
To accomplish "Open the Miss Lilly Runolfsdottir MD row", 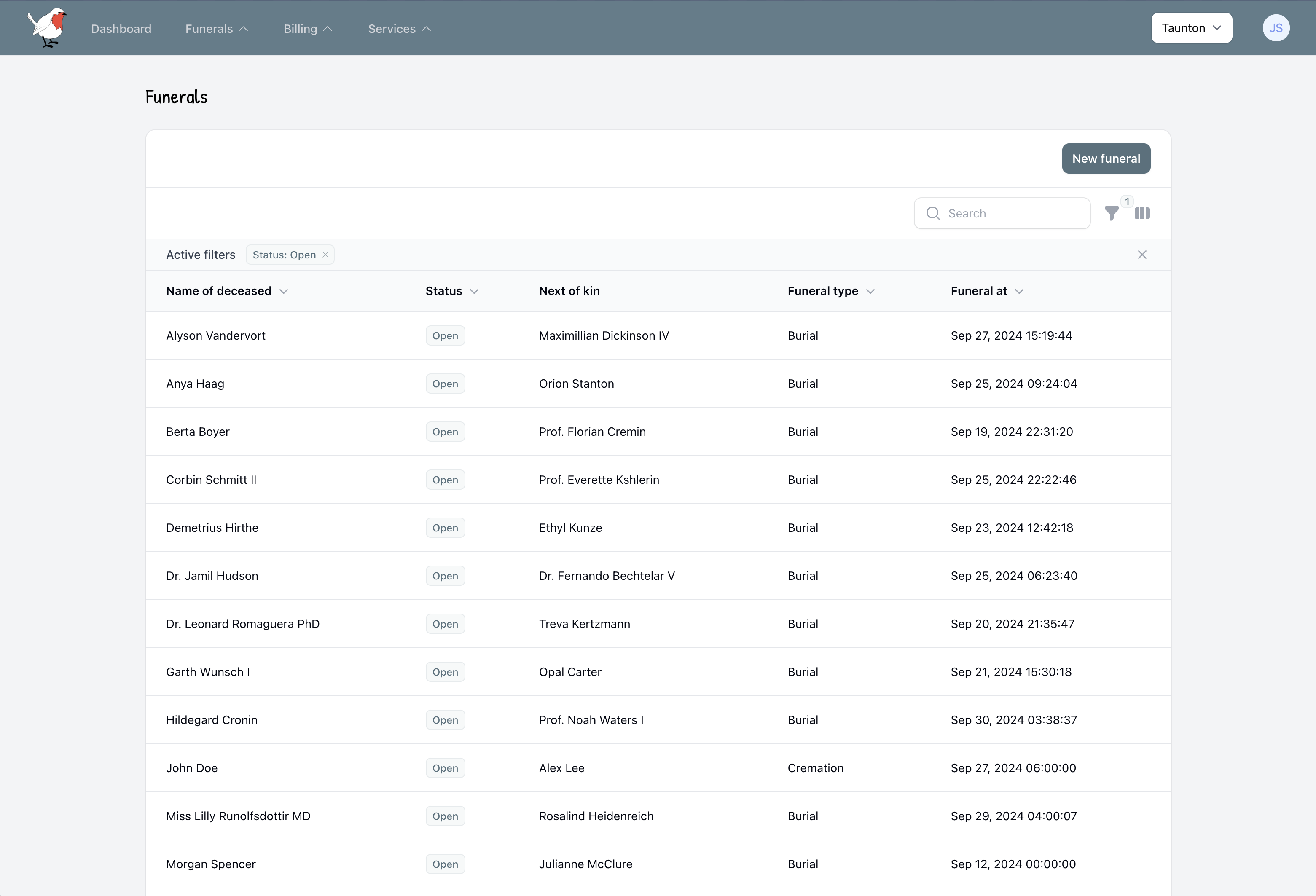I will pos(658,817).
